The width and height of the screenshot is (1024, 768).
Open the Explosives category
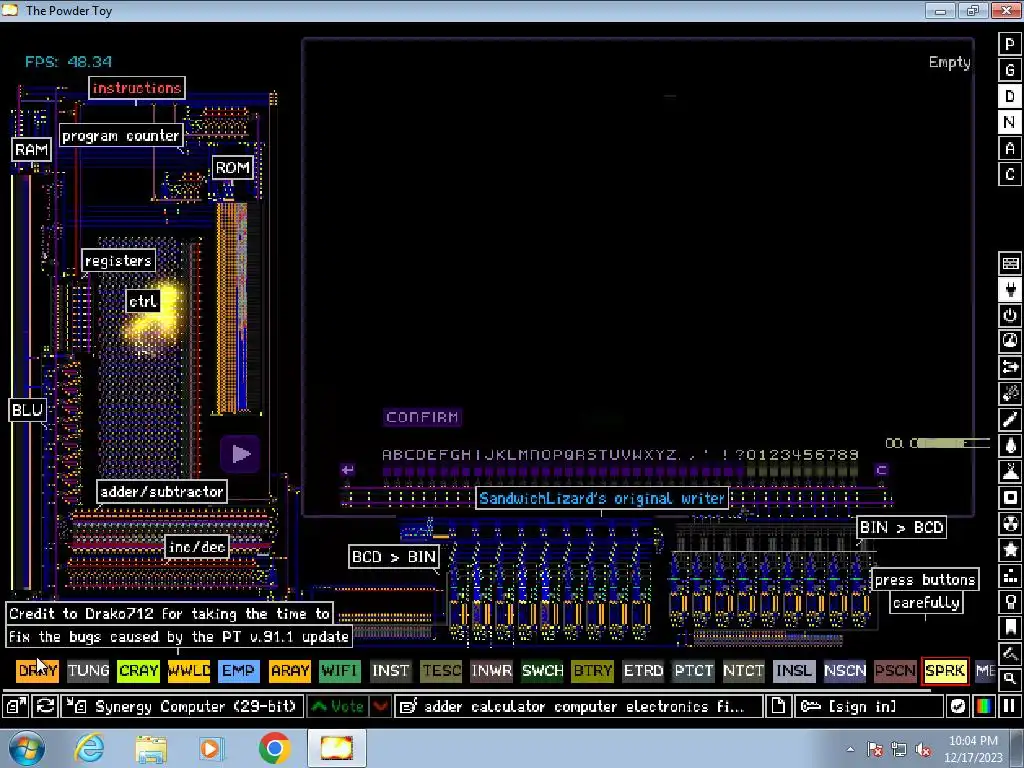pos(1010,394)
